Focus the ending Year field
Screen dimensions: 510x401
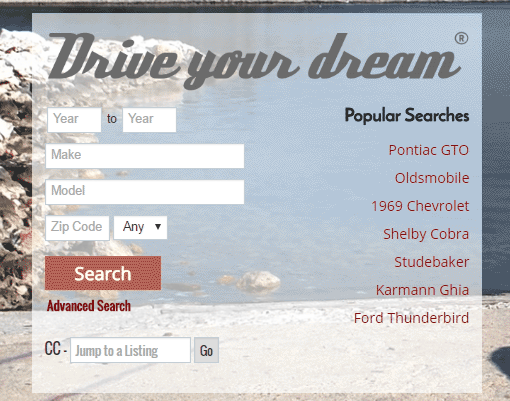pyautogui.click(x=149, y=120)
